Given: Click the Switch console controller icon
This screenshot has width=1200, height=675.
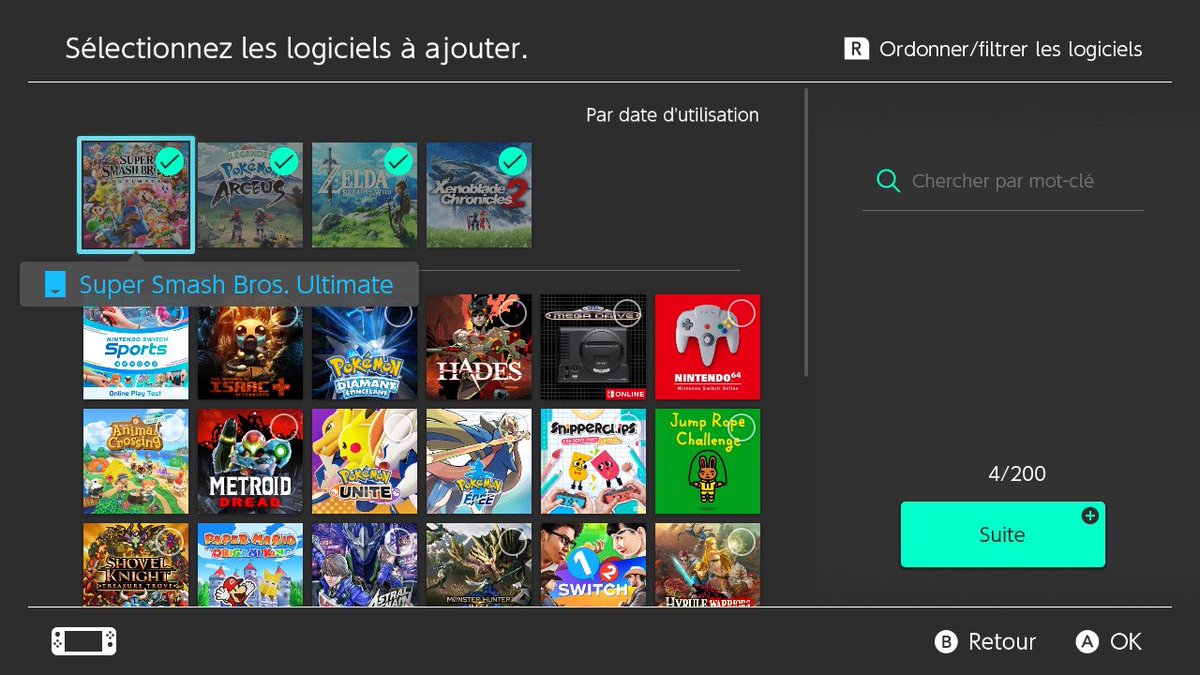Looking at the screenshot, I should 84,641.
